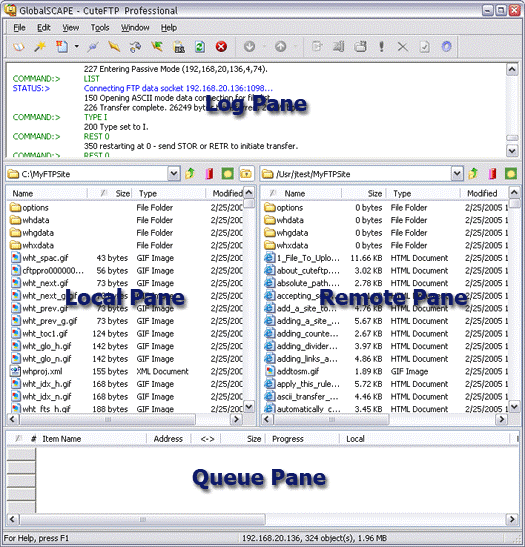This screenshot has width=525, height=547.
Task: Sort remote pane by Name column
Action: coord(301,193)
